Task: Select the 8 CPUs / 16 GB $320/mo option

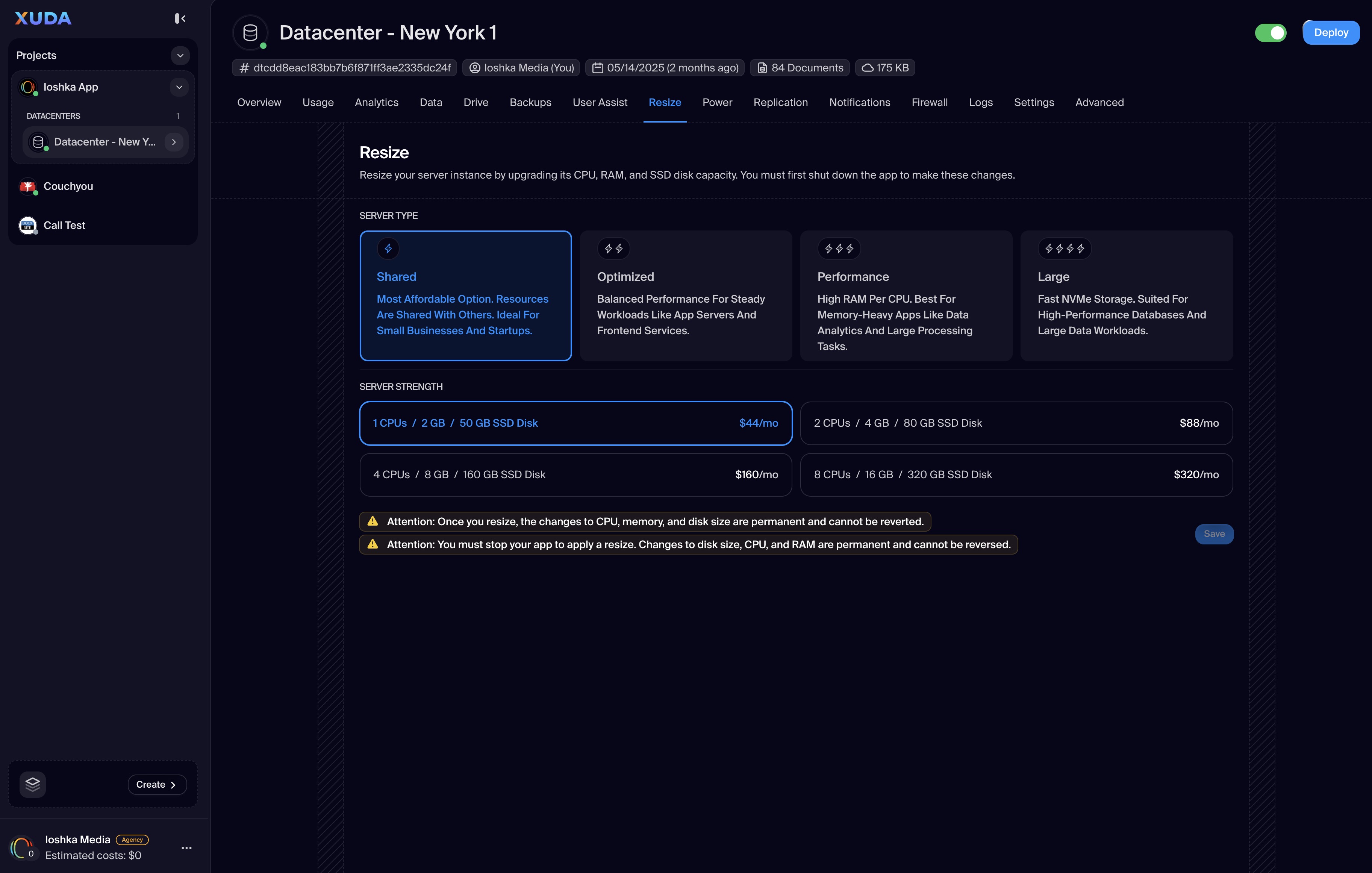Action: tap(1016, 475)
